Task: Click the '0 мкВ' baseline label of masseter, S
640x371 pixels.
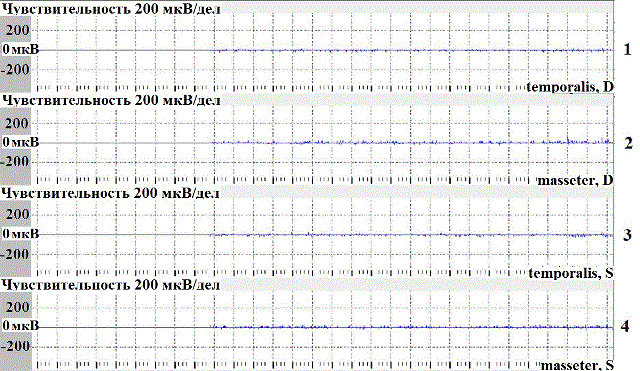Action: pyautogui.click(x=21, y=326)
